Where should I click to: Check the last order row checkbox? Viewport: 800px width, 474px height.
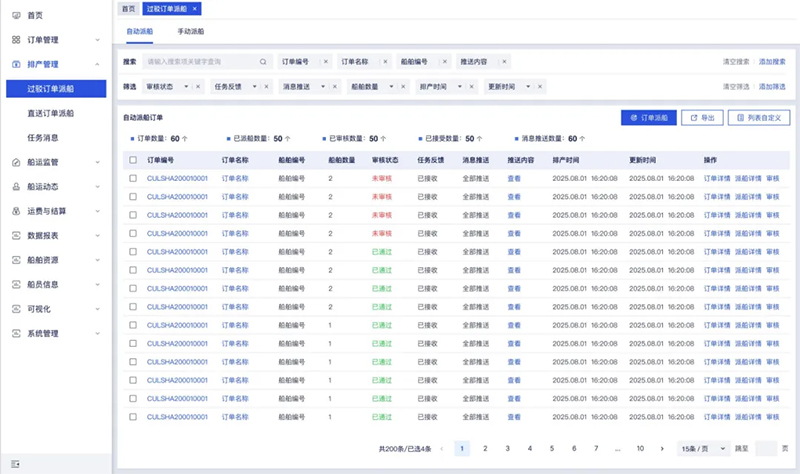coord(133,416)
